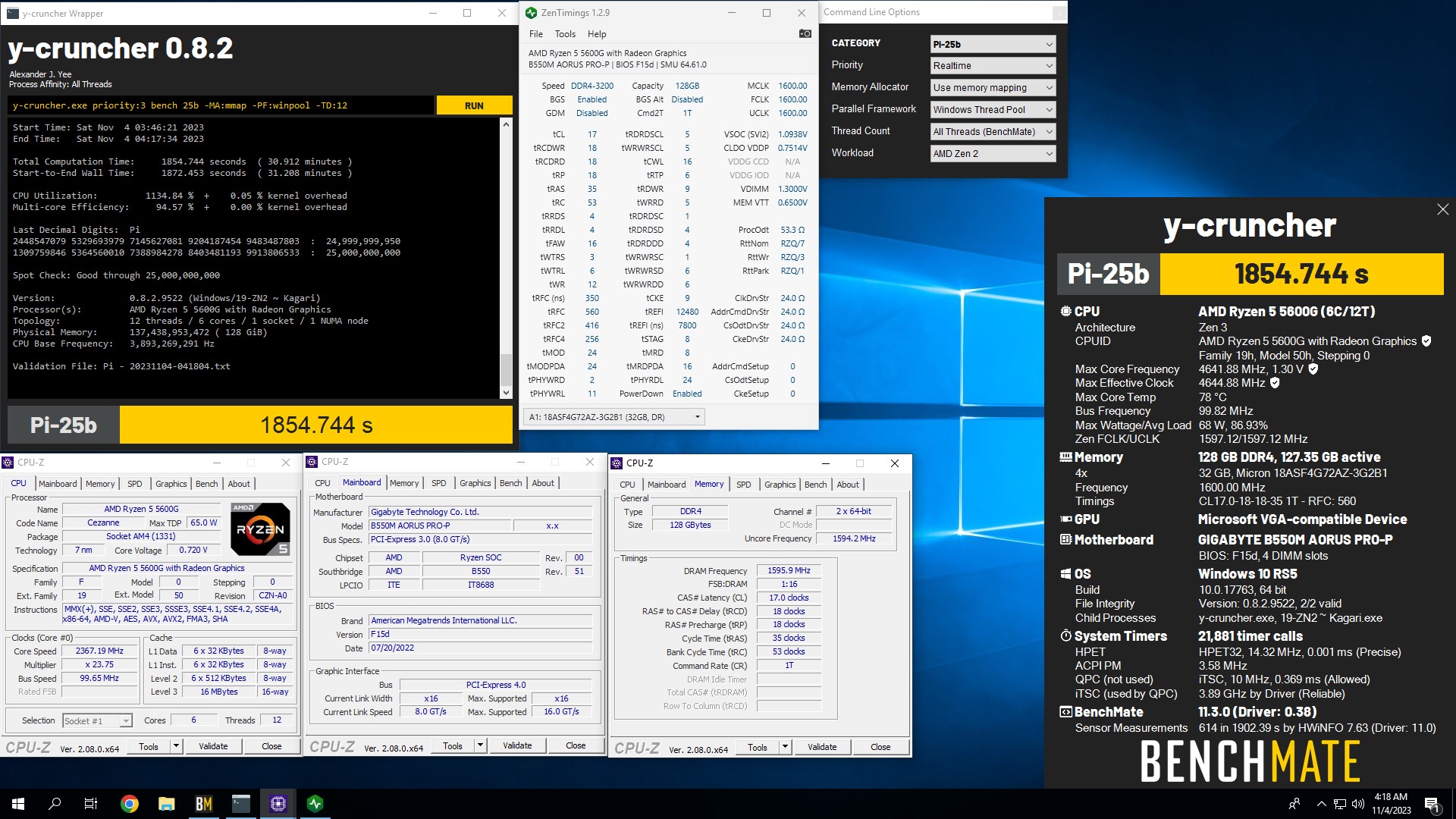
Task: Open ZenTimings Help menu
Action: (597, 34)
